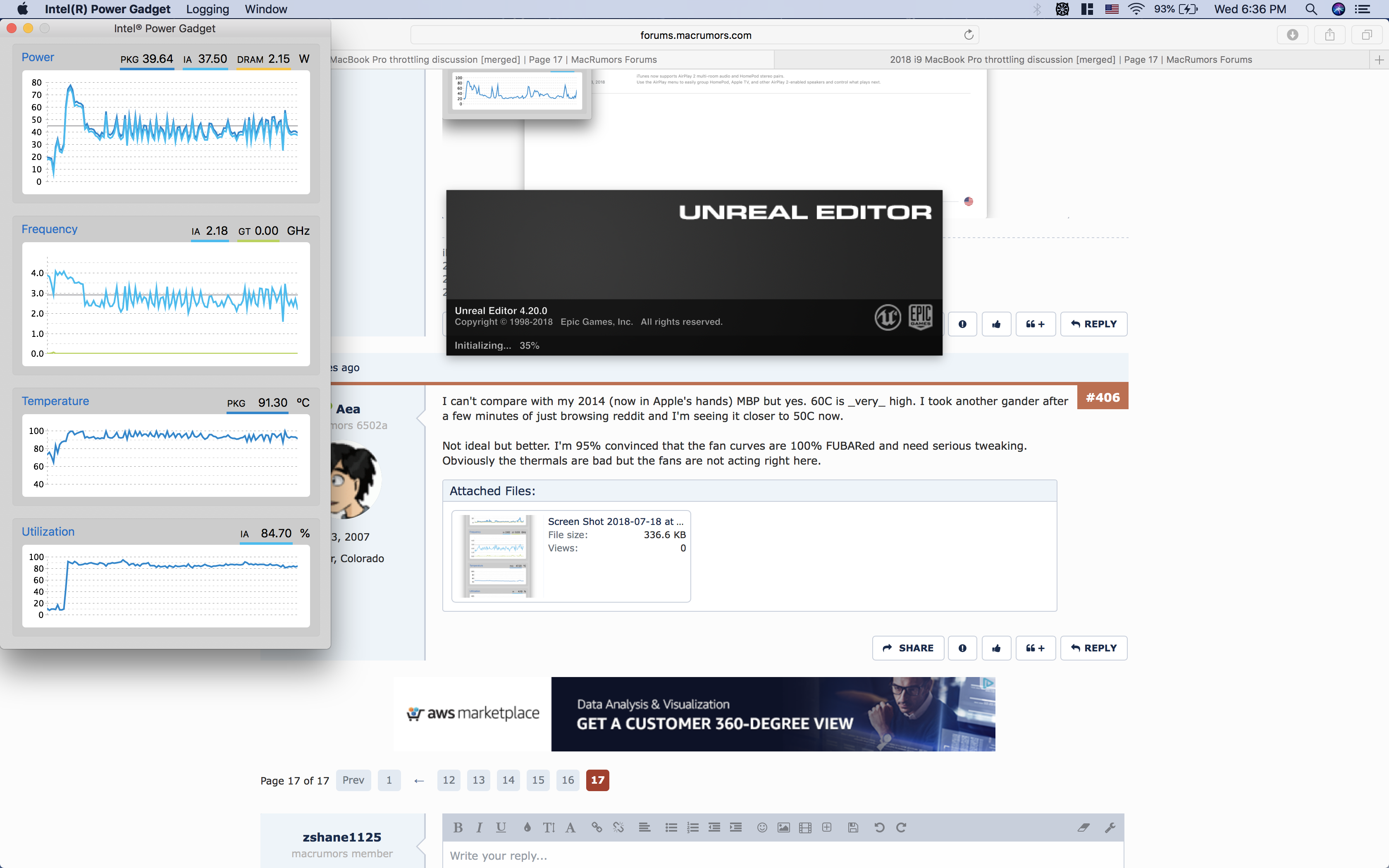
Task: Insert image into reply
Action: [783, 827]
